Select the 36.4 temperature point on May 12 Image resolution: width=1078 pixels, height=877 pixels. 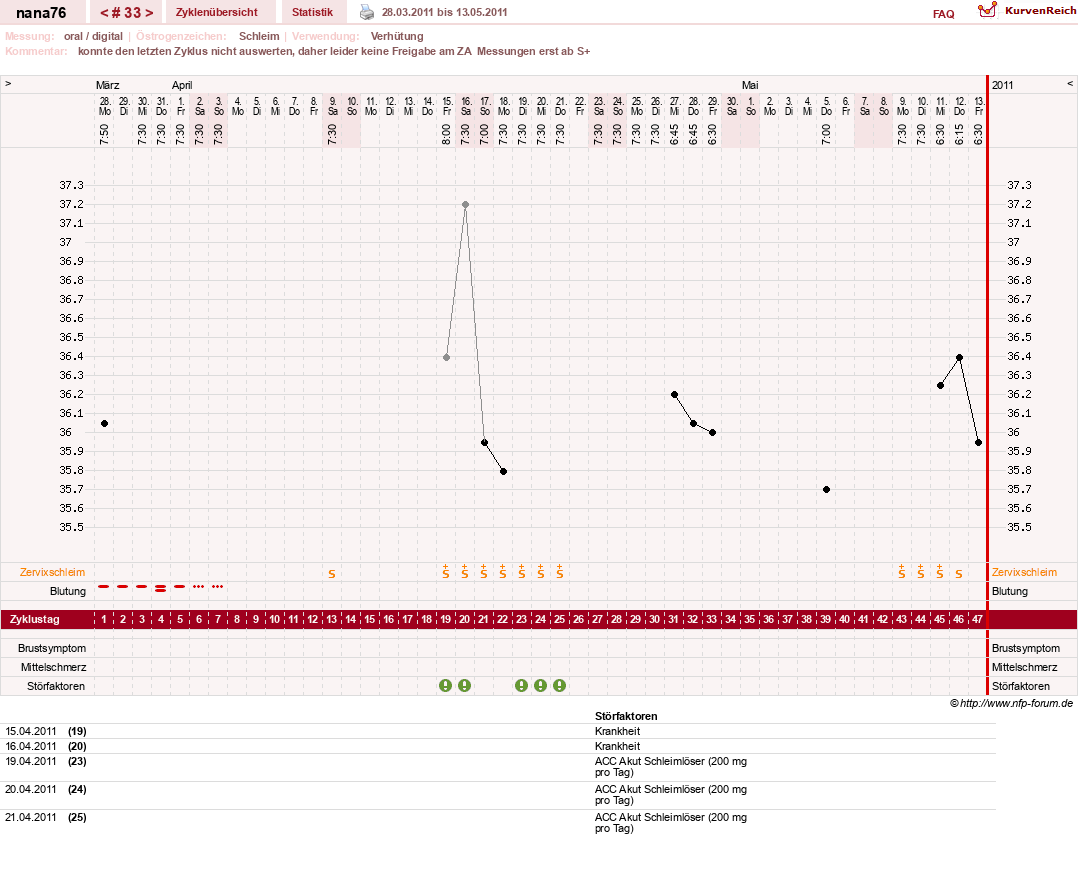coord(959,357)
